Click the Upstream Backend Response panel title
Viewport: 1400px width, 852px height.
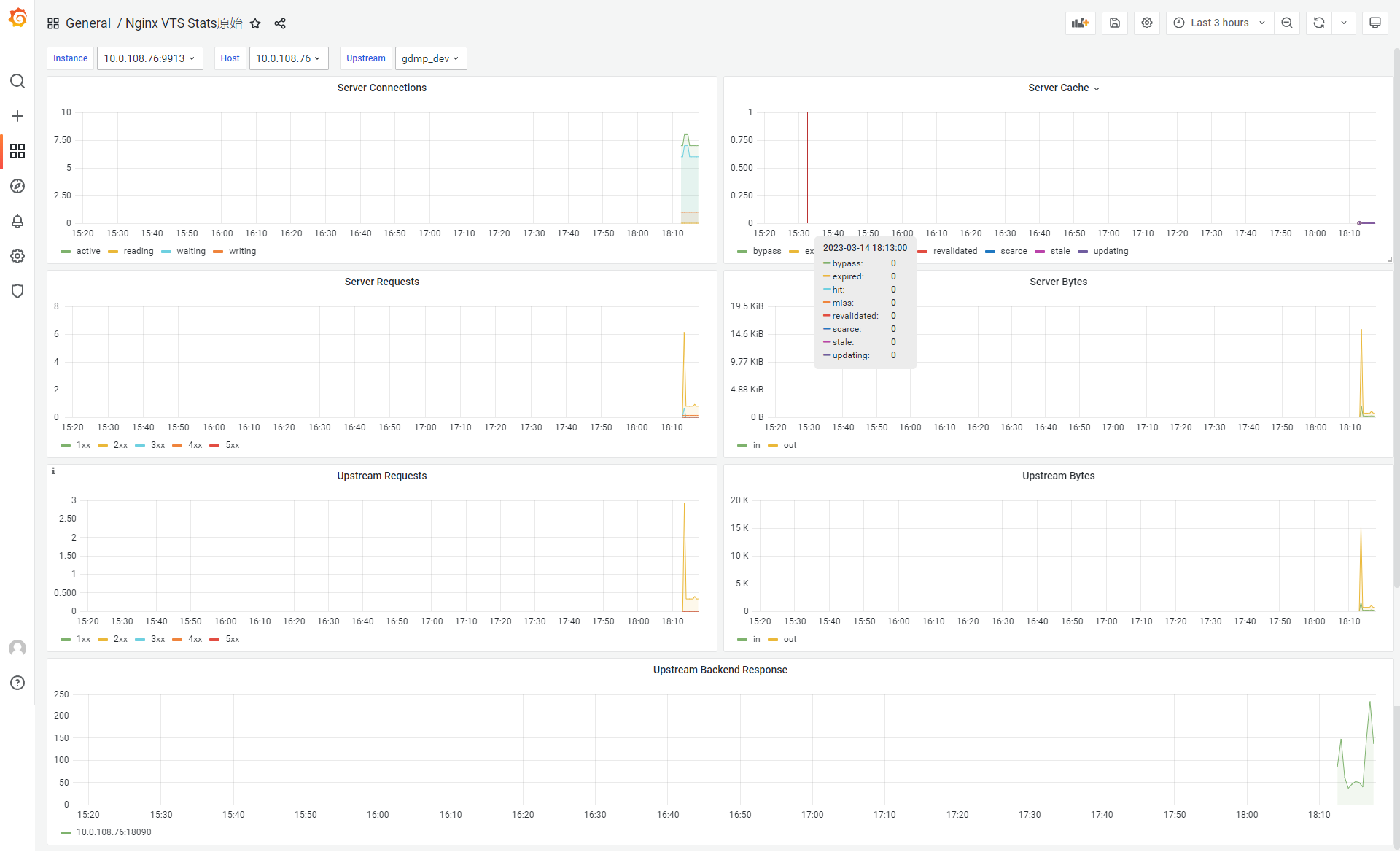[720, 670]
